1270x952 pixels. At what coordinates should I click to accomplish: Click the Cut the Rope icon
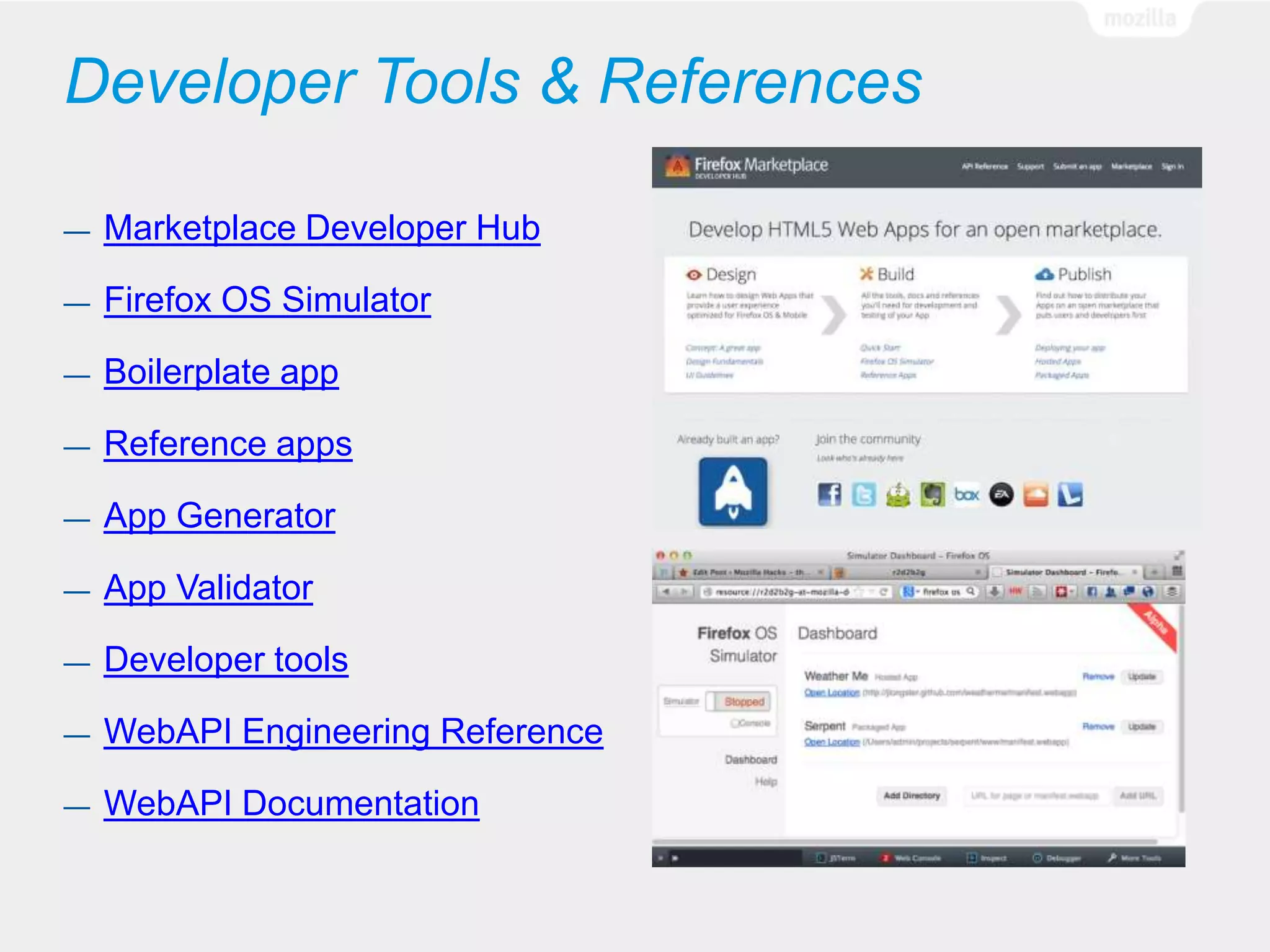pyautogui.click(x=898, y=495)
